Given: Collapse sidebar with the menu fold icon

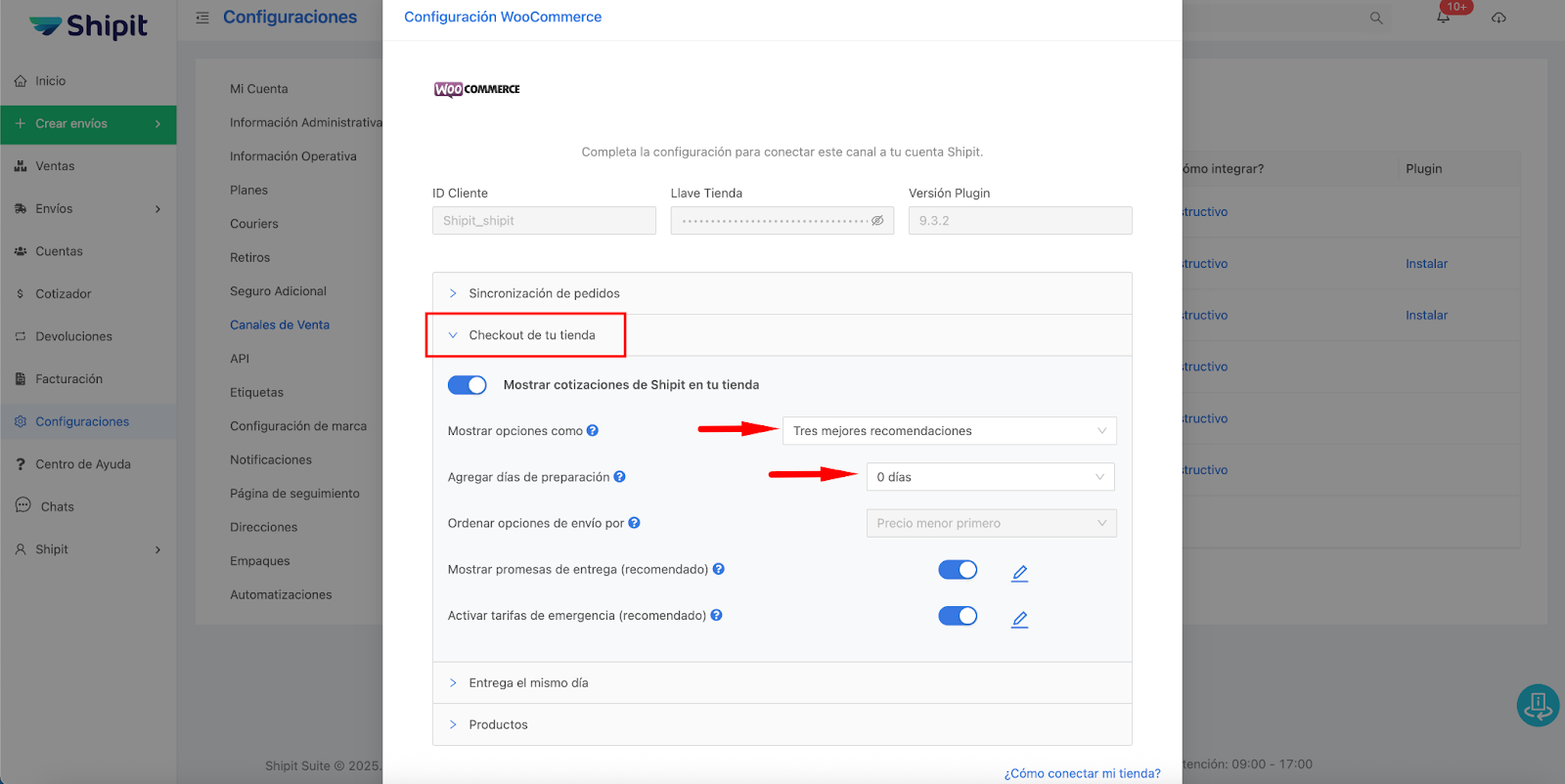Looking at the screenshot, I should pyautogui.click(x=202, y=18).
